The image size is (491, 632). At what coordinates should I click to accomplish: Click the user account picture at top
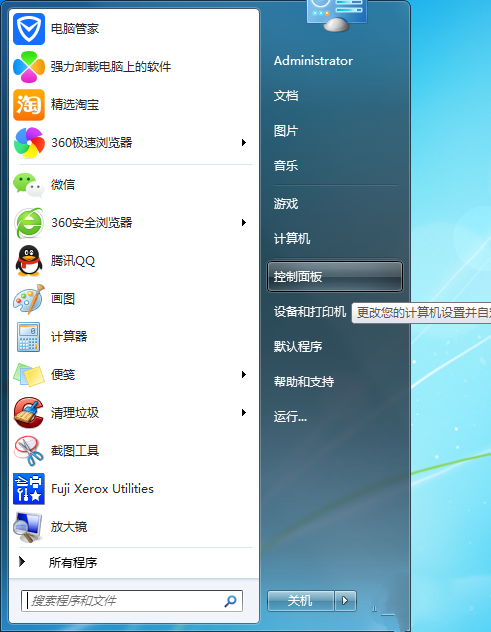coord(336,15)
